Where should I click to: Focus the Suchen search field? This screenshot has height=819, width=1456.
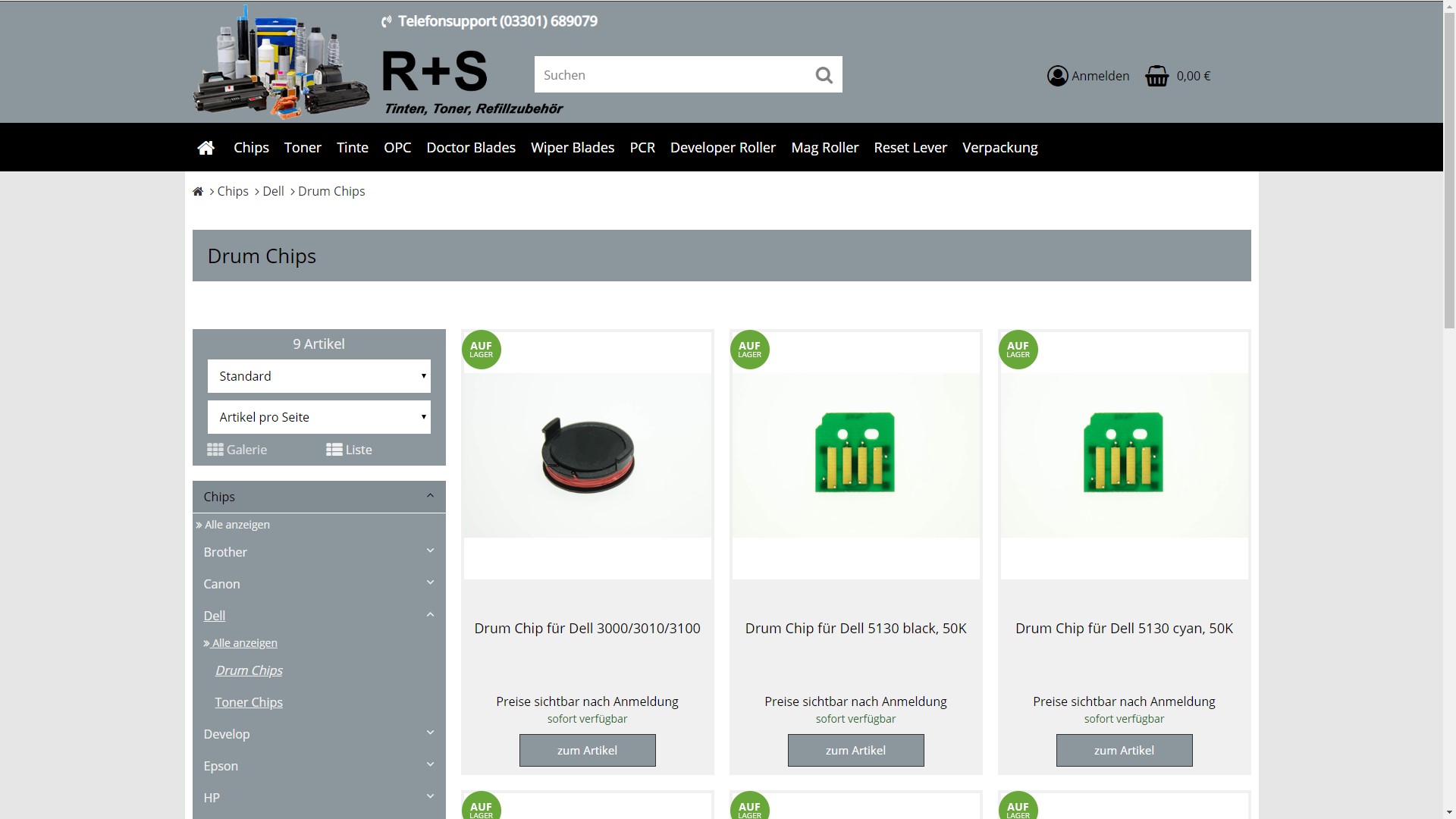coord(671,74)
